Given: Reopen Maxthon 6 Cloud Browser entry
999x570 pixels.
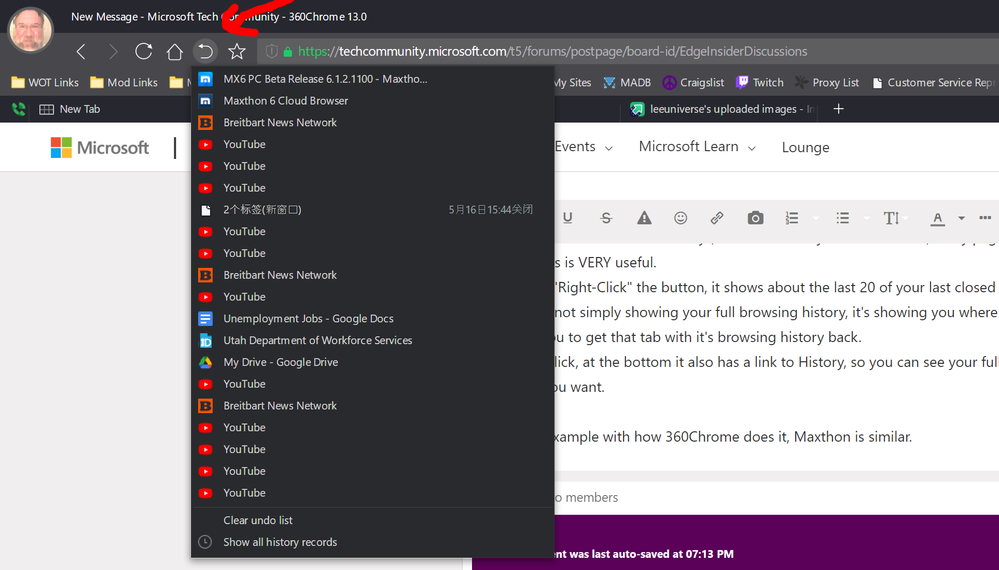Looking at the screenshot, I should click(372, 101).
